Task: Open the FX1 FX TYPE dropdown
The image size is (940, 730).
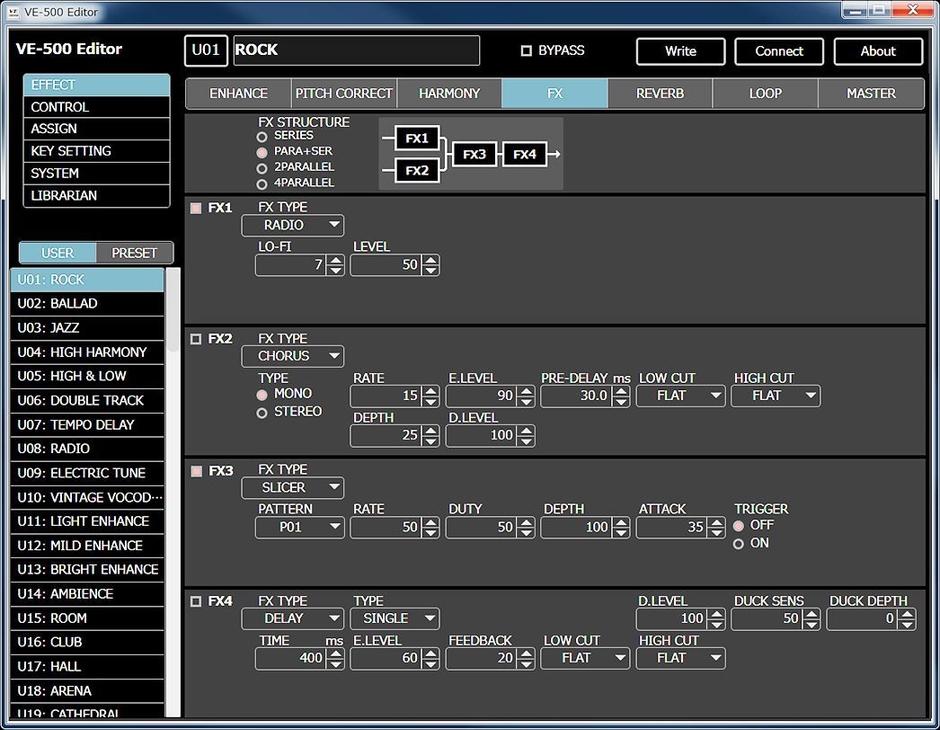Action: [x=292, y=225]
